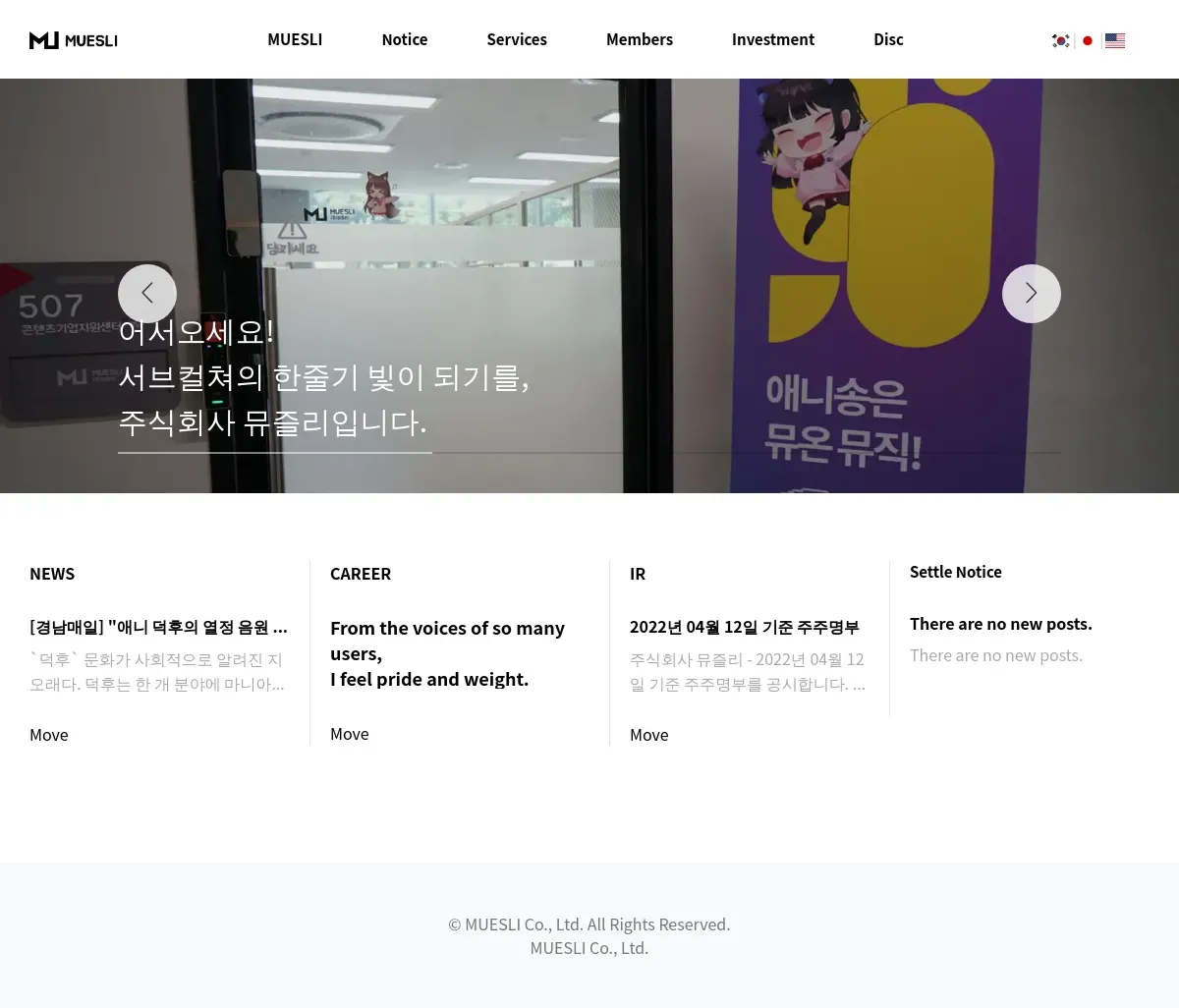This screenshot has width=1179, height=1008.
Task: Open the Members menu
Action: point(640,39)
